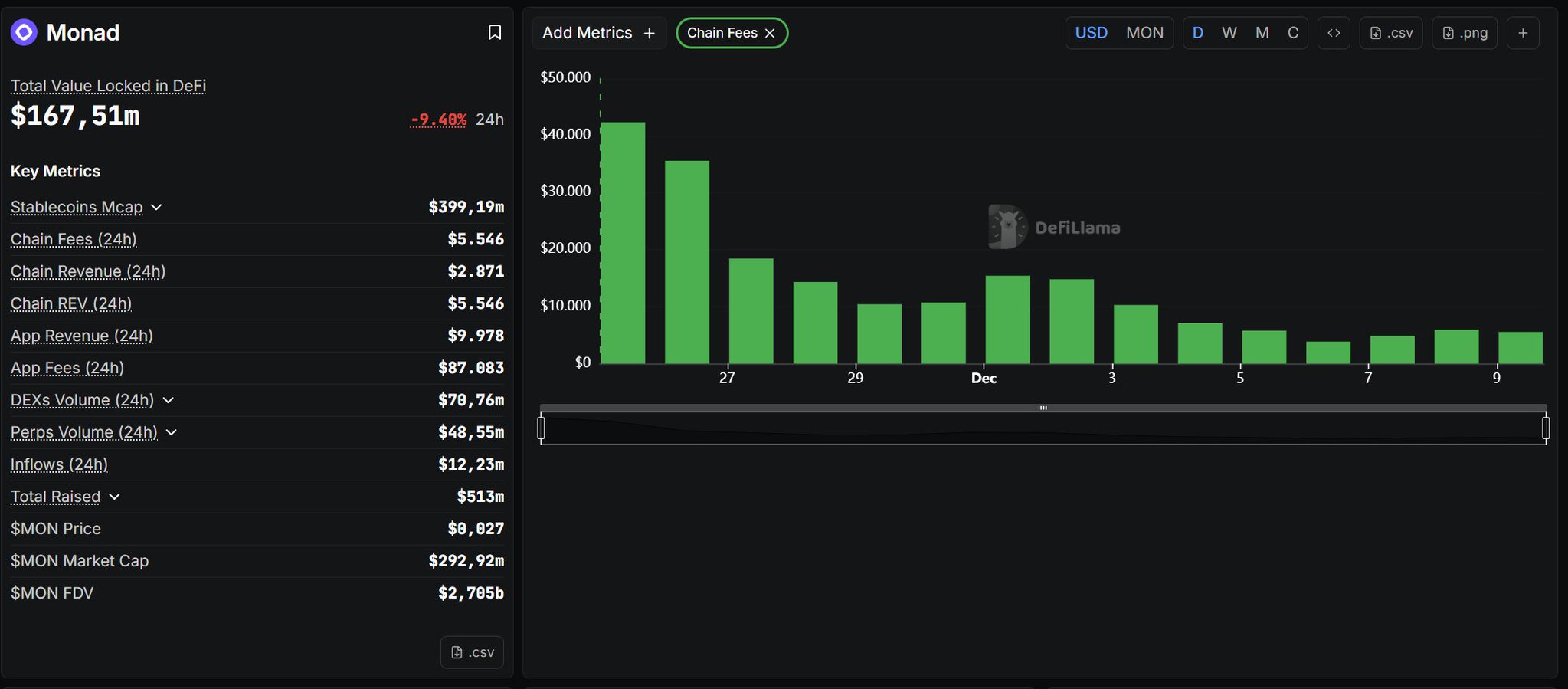Click the left handle of range slider
This screenshot has height=689, width=1568.
[x=542, y=428]
